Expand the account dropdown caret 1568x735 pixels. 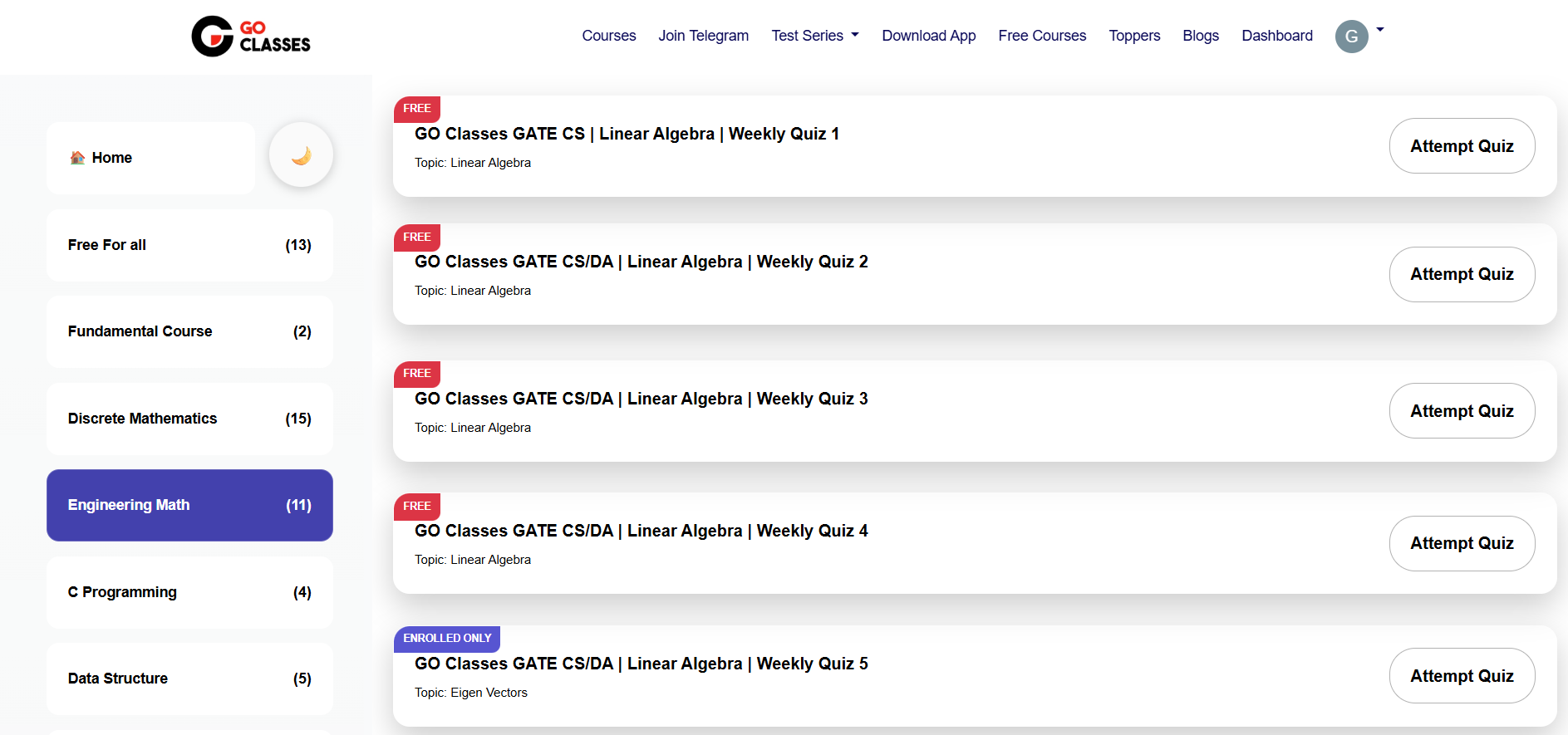pyautogui.click(x=1380, y=30)
